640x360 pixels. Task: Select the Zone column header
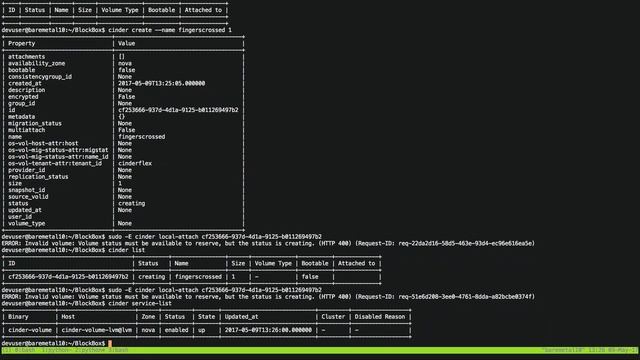[x=148, y=317]
